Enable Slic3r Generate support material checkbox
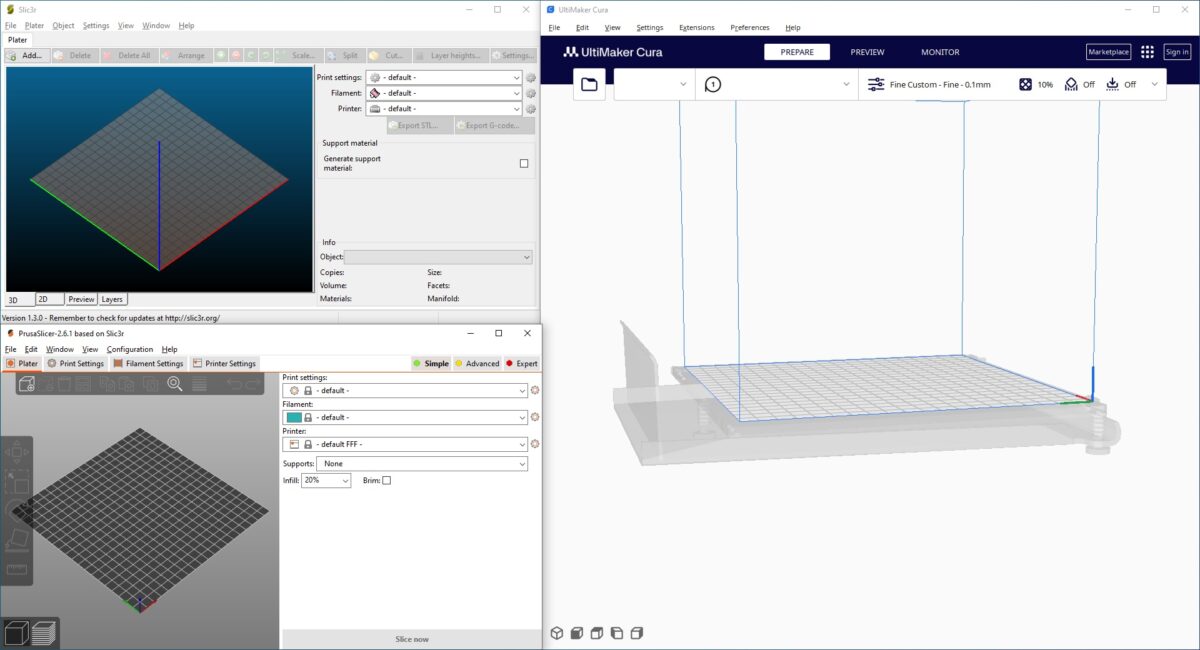 (x=524, y=163)
